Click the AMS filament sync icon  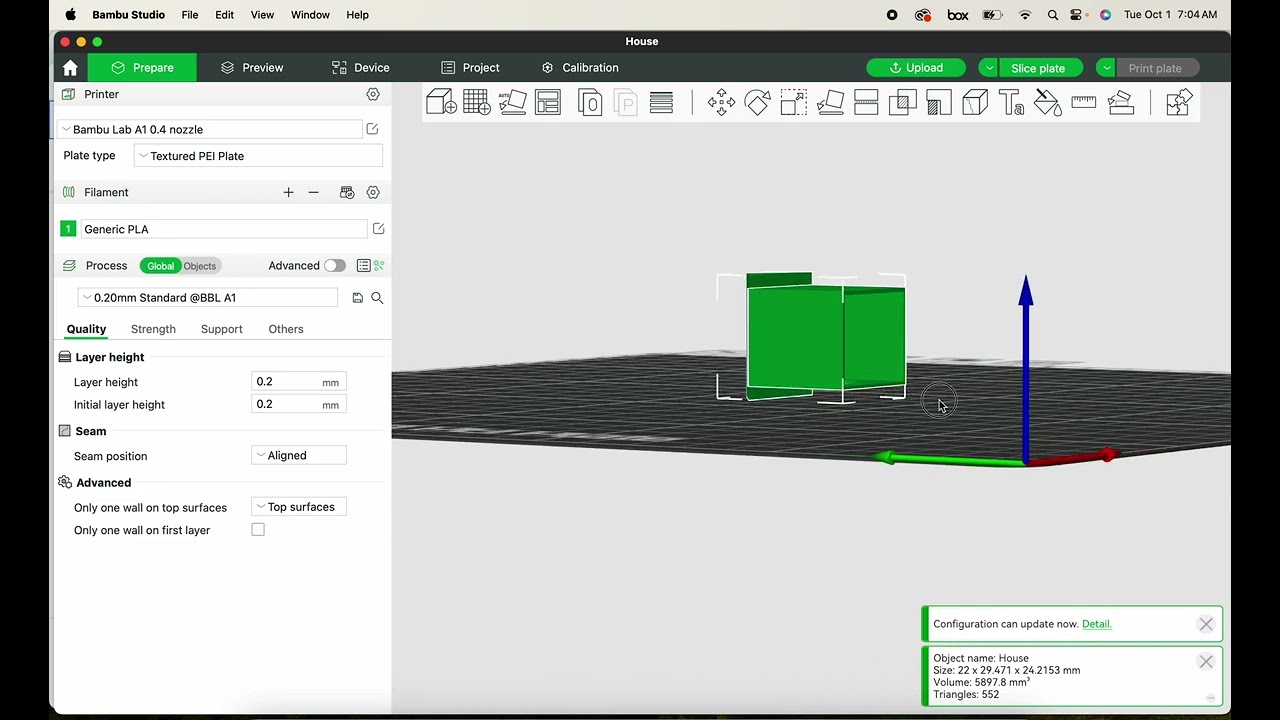click(x=347, y=192)
